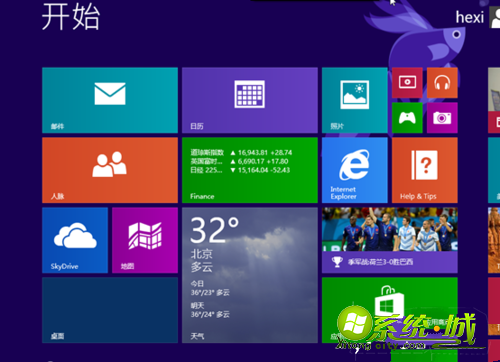This screenshot has width=500, height=362.
Task: Open the Photos (照片) tile
Action: (355, 100)
